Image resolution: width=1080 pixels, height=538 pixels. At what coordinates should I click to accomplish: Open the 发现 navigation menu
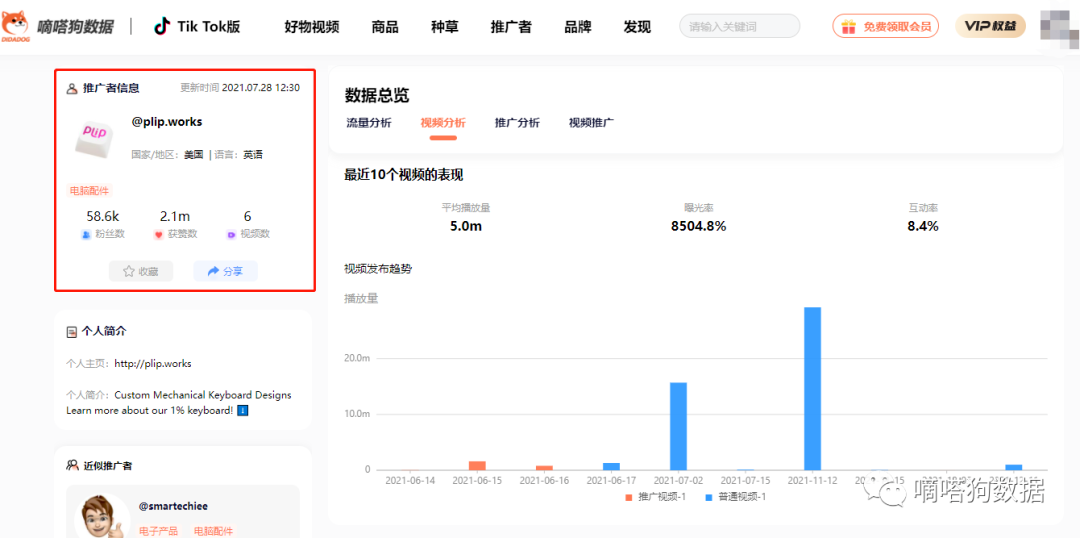[x=637, y=27]
